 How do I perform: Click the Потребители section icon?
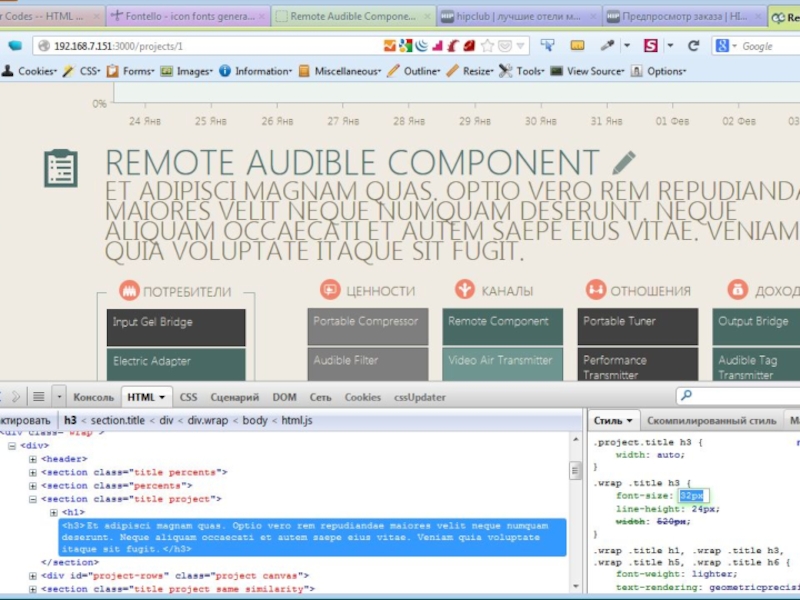click(128, 291)
